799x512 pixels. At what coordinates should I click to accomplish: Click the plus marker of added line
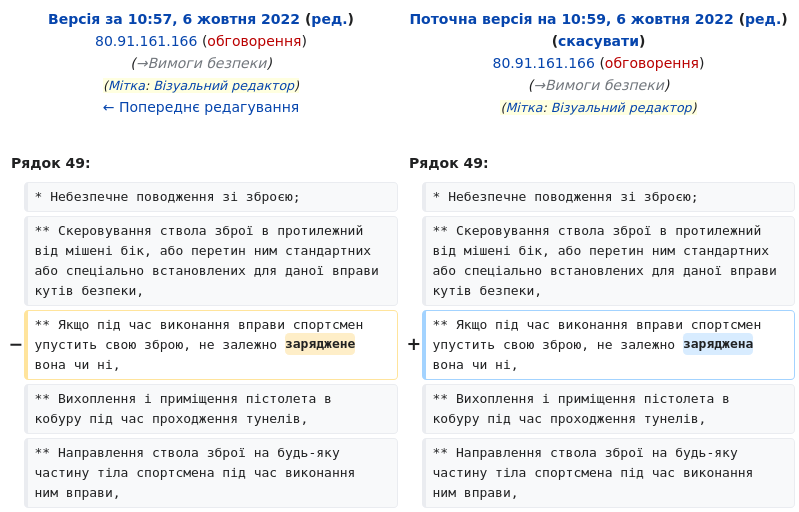click(x=414, y=345)
